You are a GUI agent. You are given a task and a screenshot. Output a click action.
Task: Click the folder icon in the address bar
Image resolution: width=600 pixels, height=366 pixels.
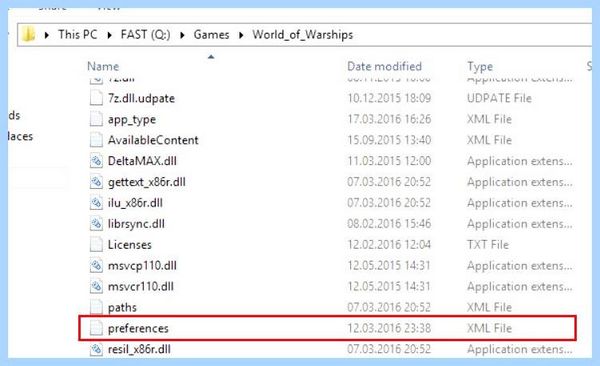[29, 35]
